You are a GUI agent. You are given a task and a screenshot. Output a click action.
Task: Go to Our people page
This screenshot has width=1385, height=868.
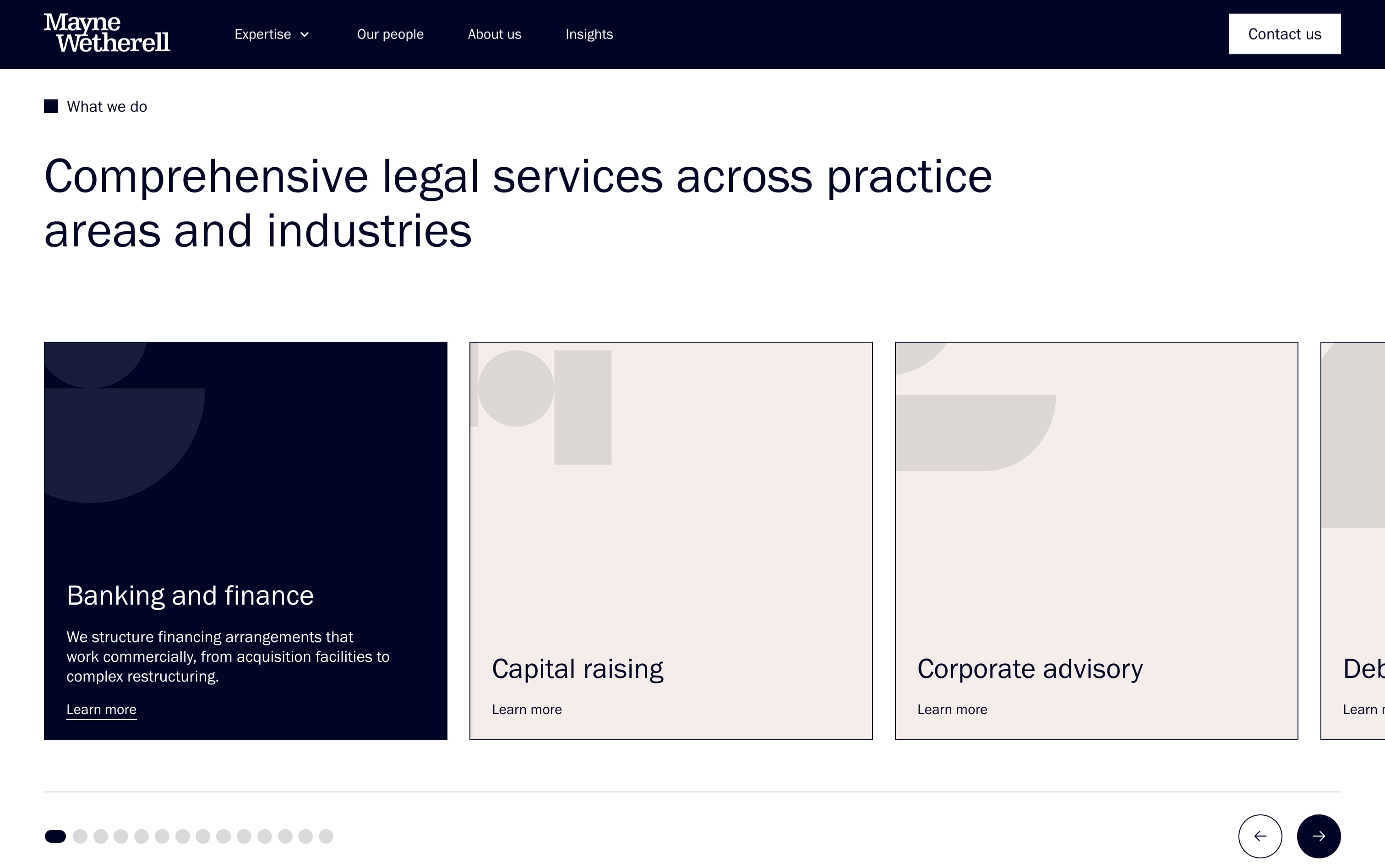tap(390, 34)
